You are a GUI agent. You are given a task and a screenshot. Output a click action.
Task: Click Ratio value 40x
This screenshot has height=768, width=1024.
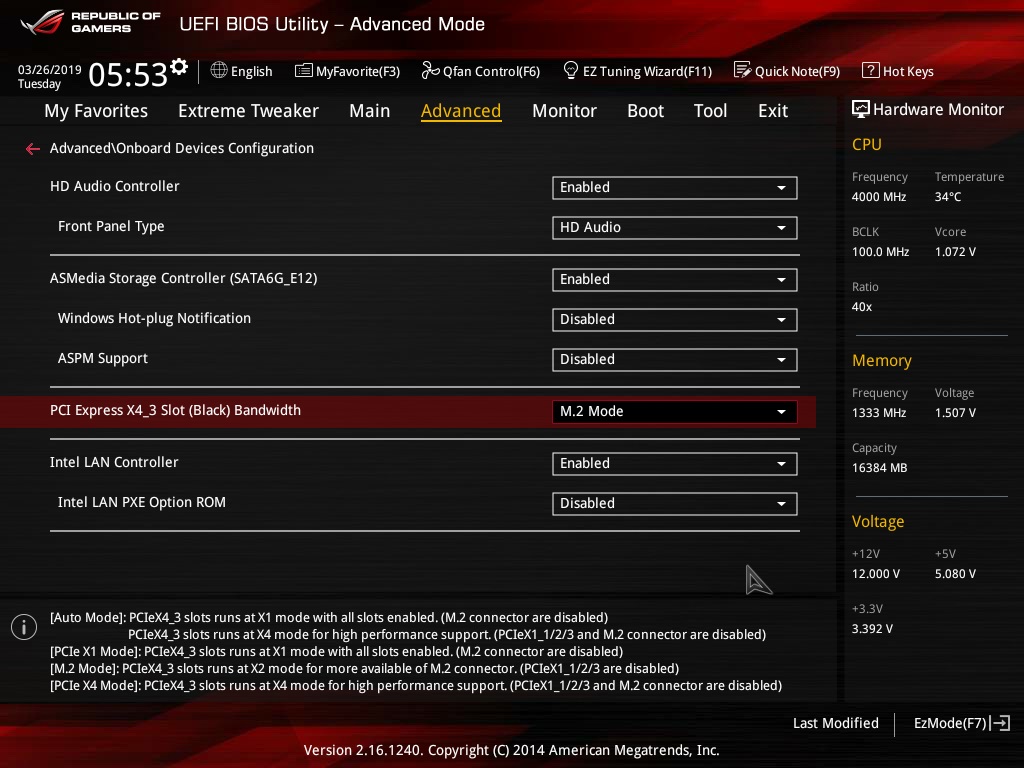(862, 306)
